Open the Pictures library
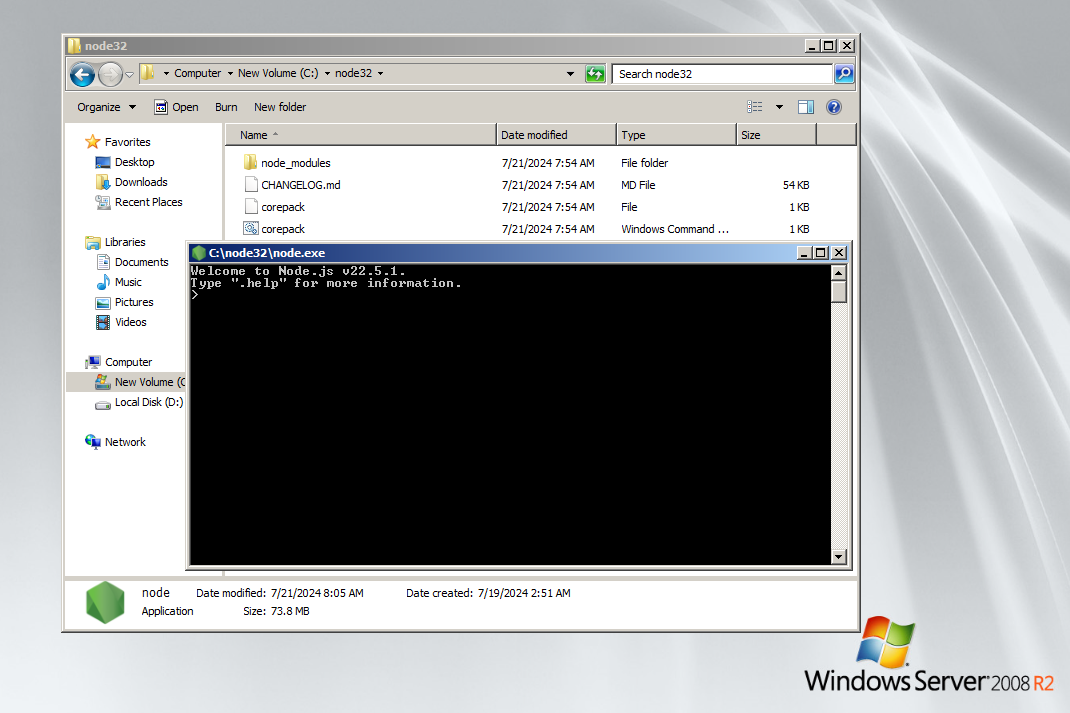 (x=134, y=302)
